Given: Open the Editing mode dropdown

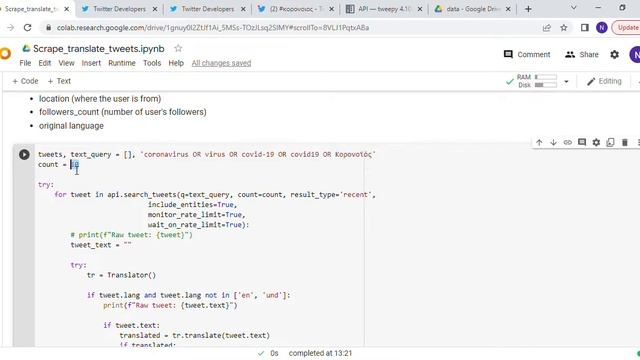Looking at the screenshot, I should [x=604, y=81].
